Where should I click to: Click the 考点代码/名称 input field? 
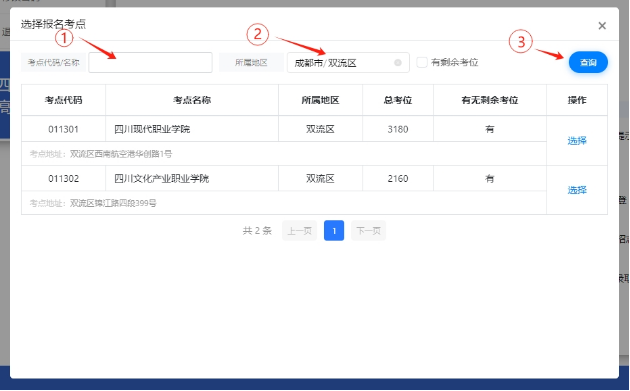[x=150, y=63]
